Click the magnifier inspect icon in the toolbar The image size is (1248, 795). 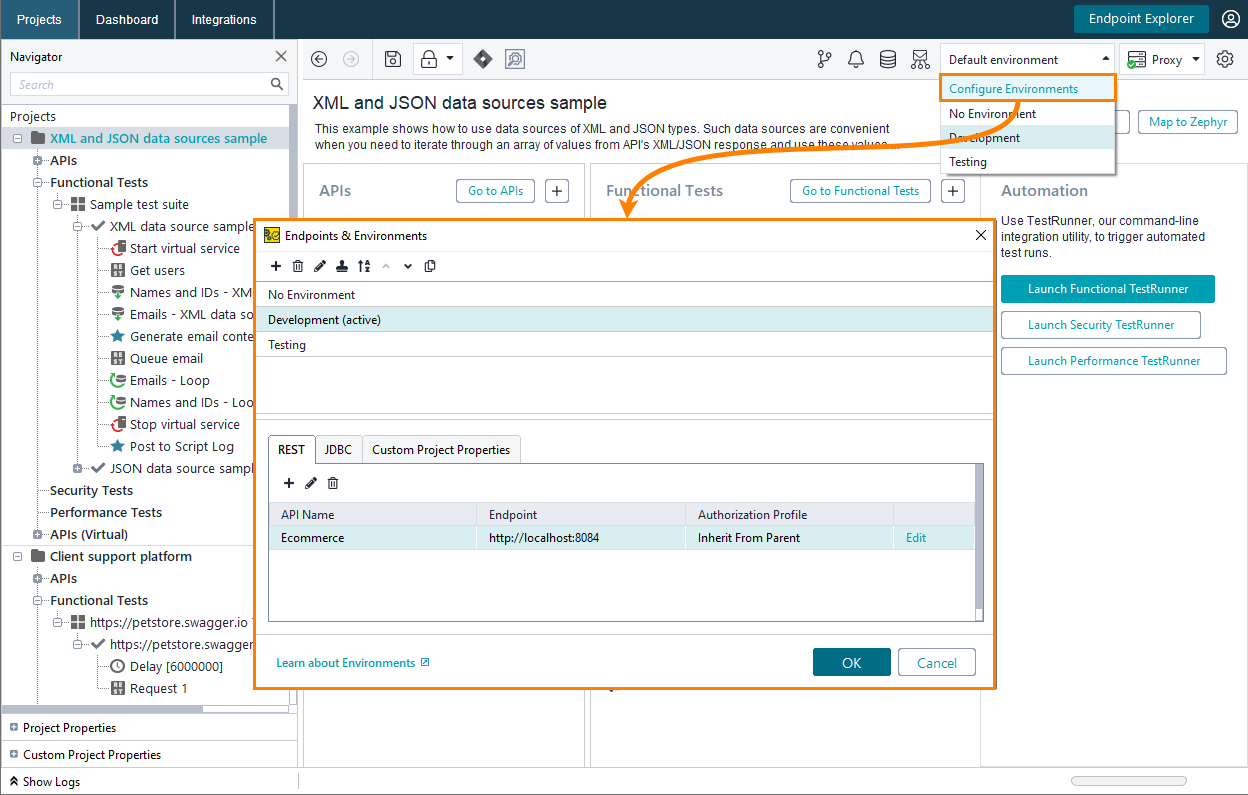click(515, 60)
